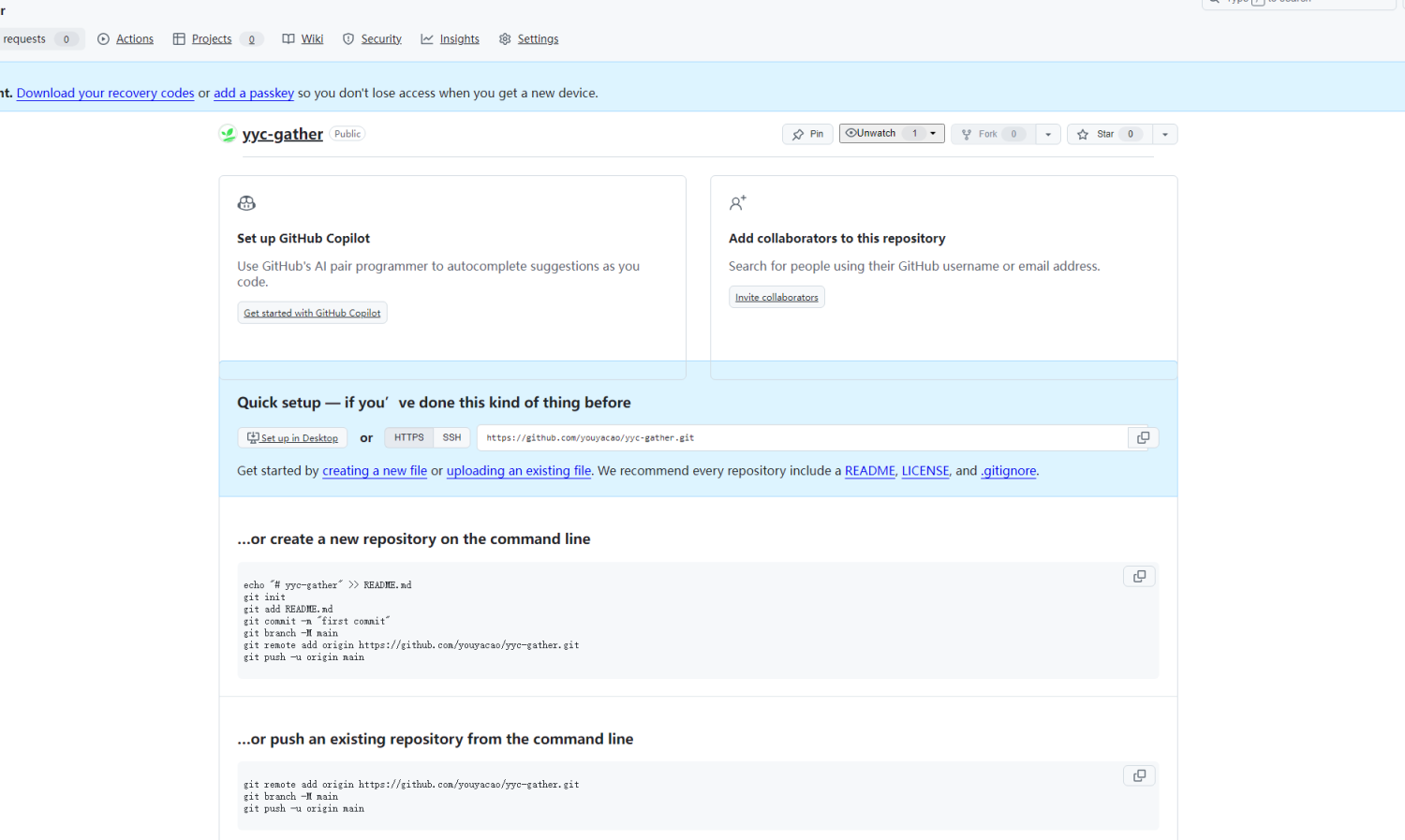Open the creating a new file link
The height and width of the screenshot is (840, 1405).
[375, 470]
